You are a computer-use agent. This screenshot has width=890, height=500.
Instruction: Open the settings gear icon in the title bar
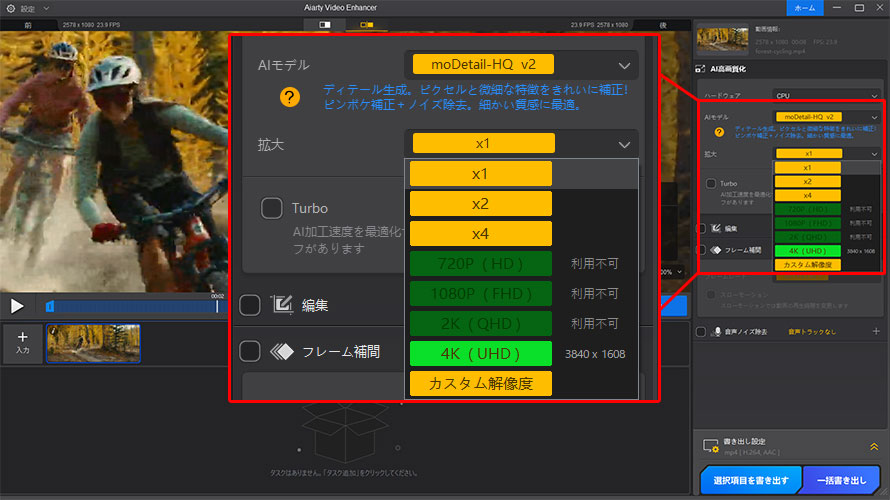point(10,9)
